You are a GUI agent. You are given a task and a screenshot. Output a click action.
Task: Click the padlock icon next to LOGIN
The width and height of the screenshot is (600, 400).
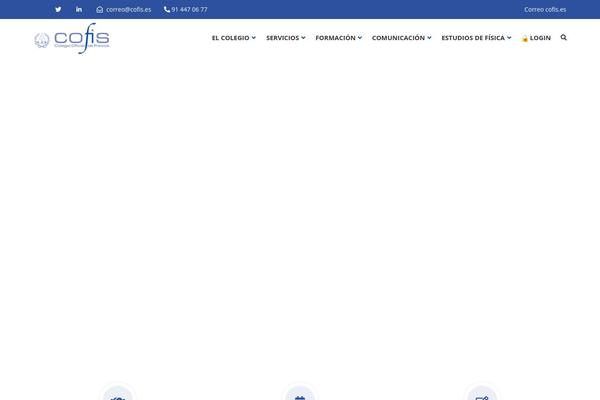pos(525,38)
